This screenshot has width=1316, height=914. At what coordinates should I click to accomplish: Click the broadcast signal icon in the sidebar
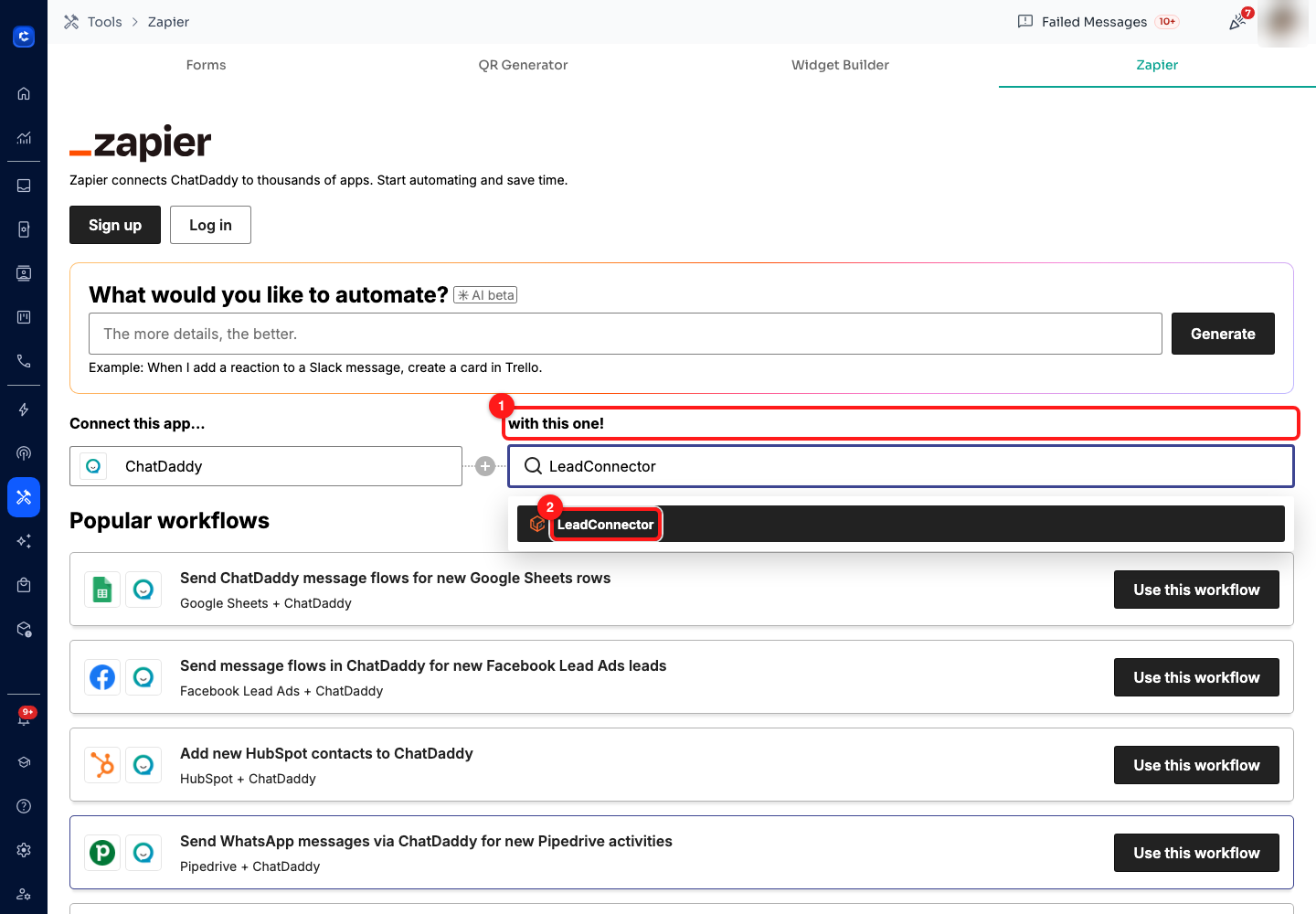[x=24, y=453]
